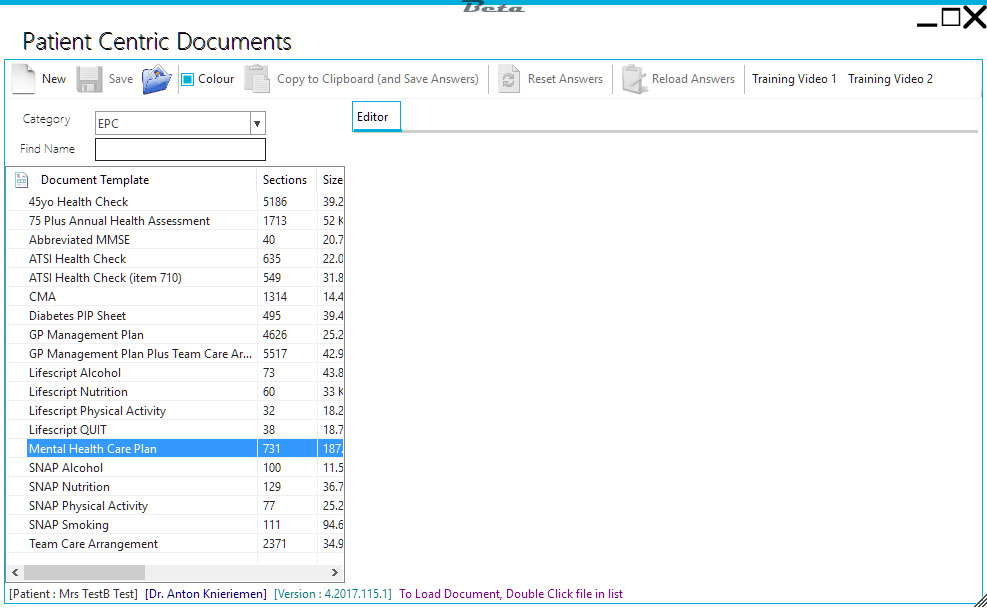Select the GP Management Plan template
Image resolution: width=987 pixels, height=608 pixels.
[86, 335]
